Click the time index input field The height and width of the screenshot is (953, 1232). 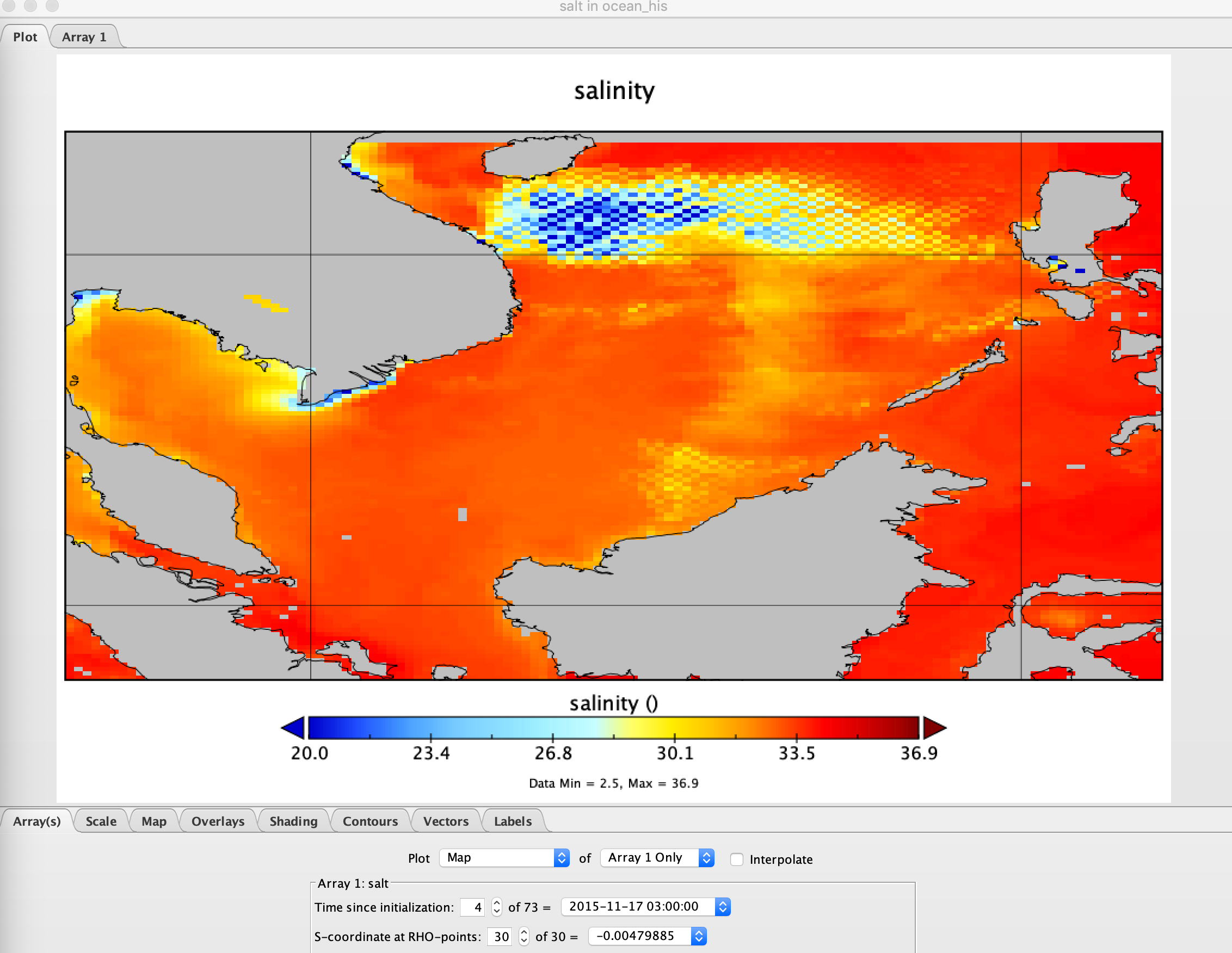pos(473,907)
